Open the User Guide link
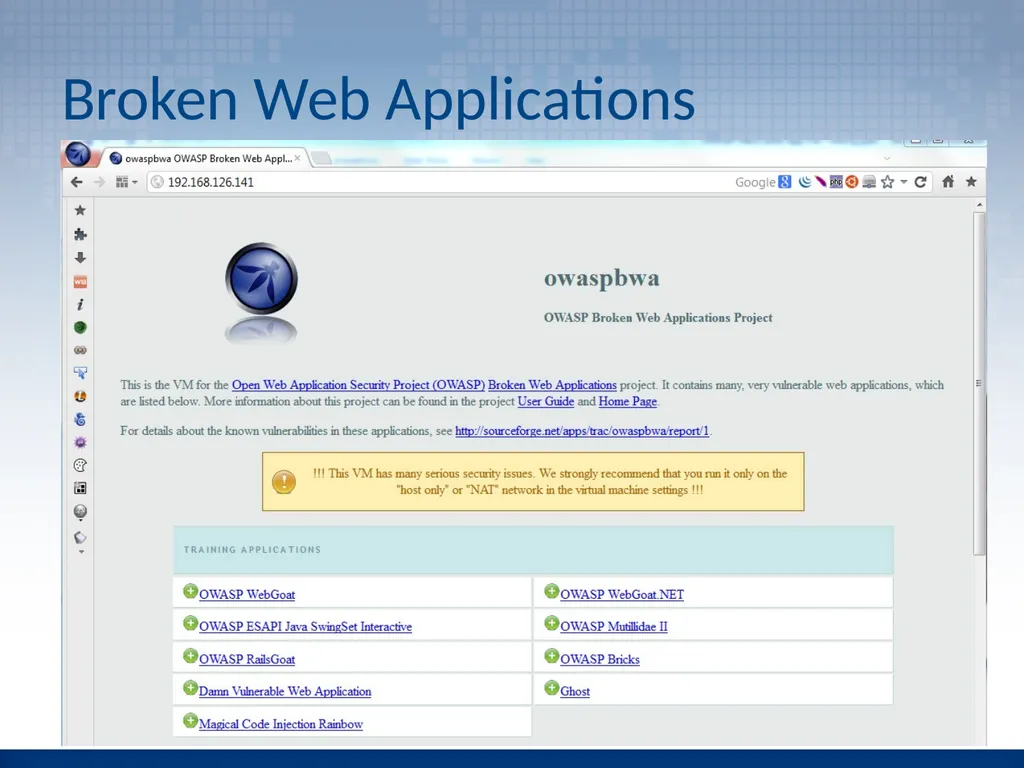Viewport: 1024px width, 768px height. pos(546,401)
